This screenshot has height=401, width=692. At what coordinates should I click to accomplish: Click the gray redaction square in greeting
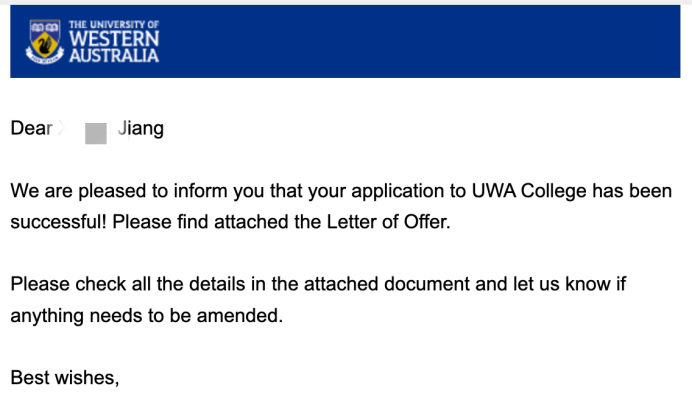(96, 134)
